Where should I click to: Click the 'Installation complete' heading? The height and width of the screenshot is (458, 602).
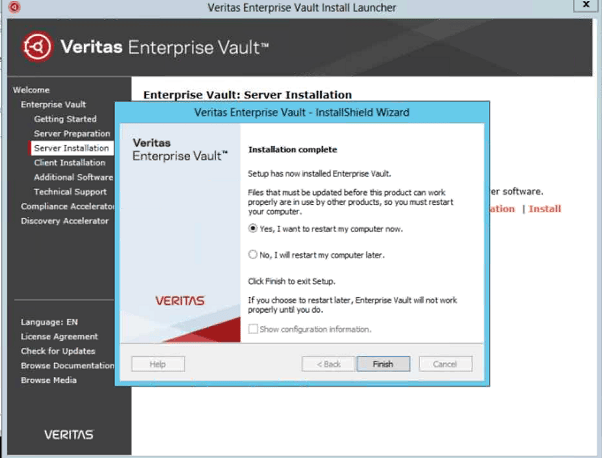(x=293, y=150)
